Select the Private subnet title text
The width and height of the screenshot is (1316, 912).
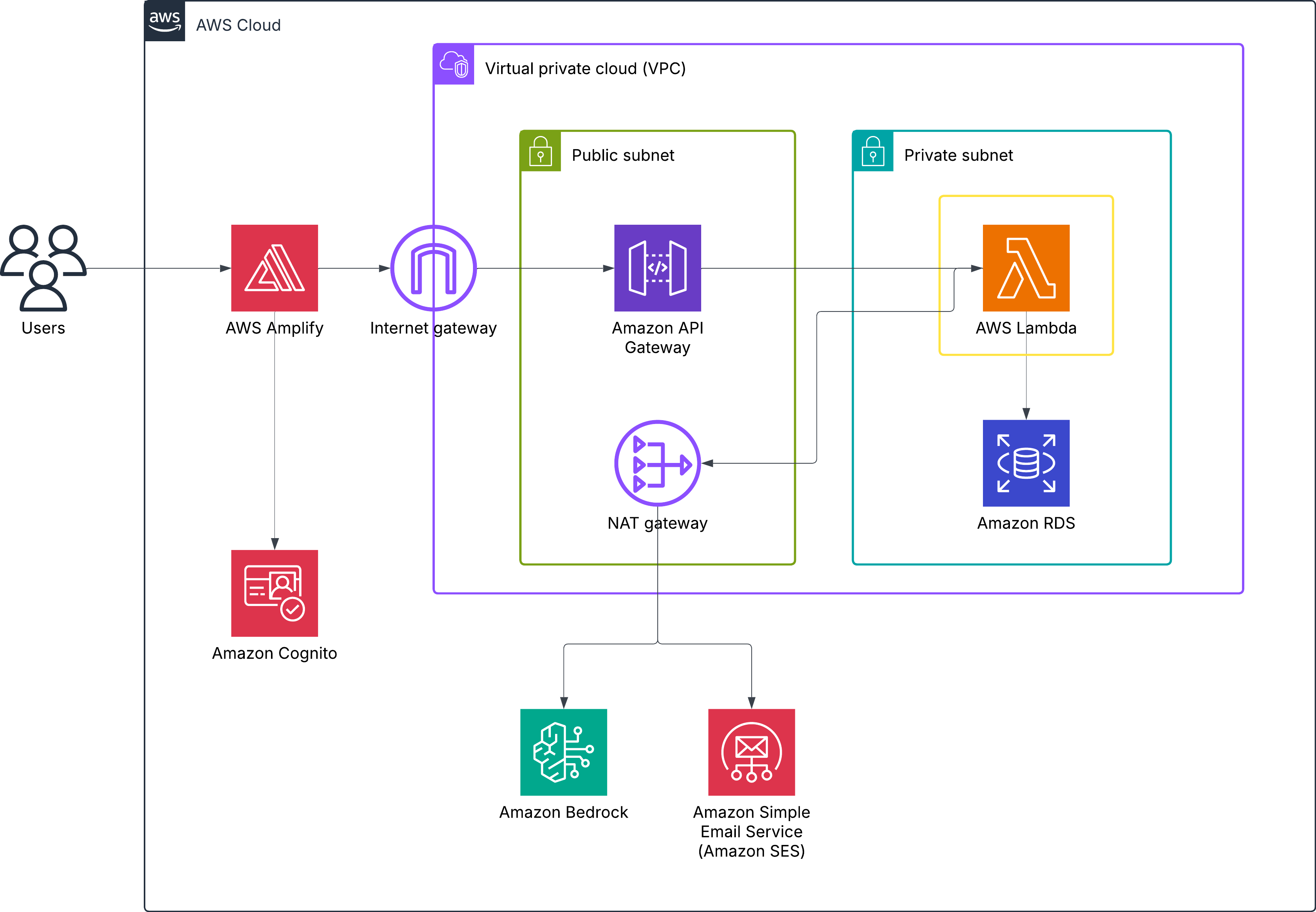tap(958, 155)
